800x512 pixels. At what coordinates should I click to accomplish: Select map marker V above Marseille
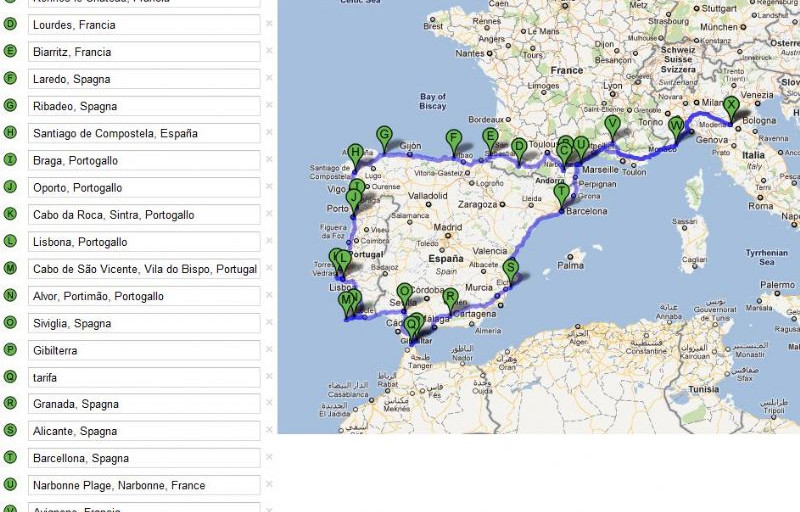(x=612, y=126)
